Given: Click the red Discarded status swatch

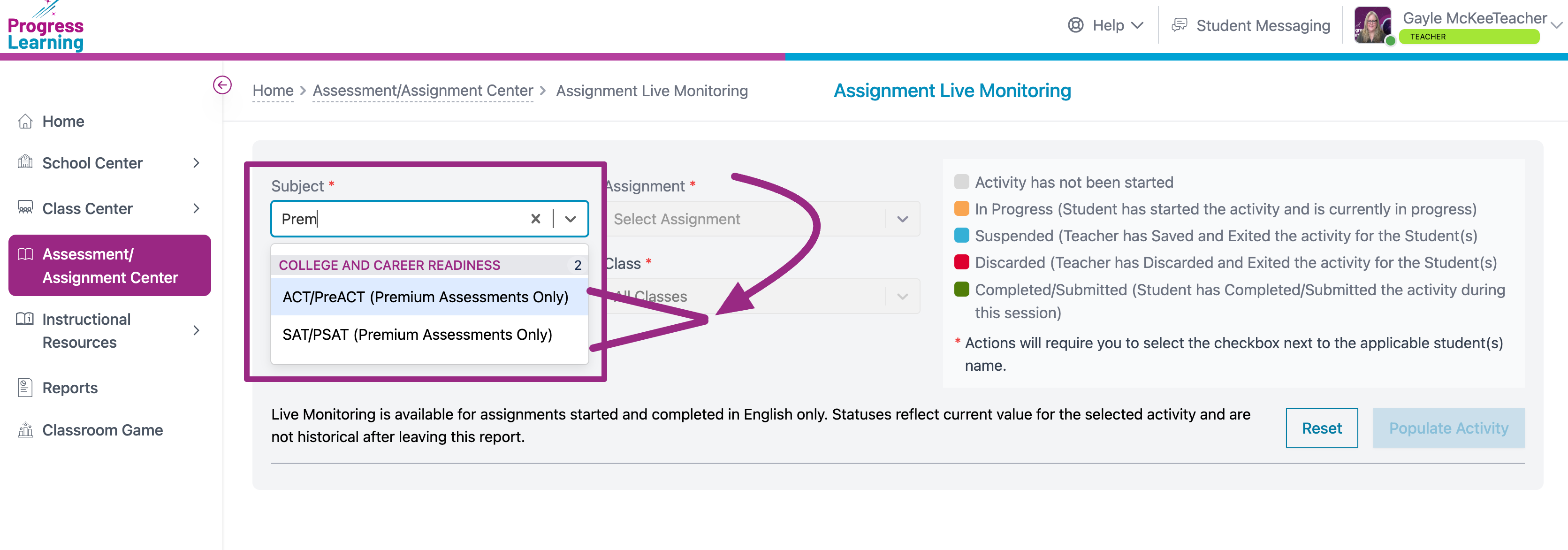Looking at the screenshot, I should (x=962, y=262).
